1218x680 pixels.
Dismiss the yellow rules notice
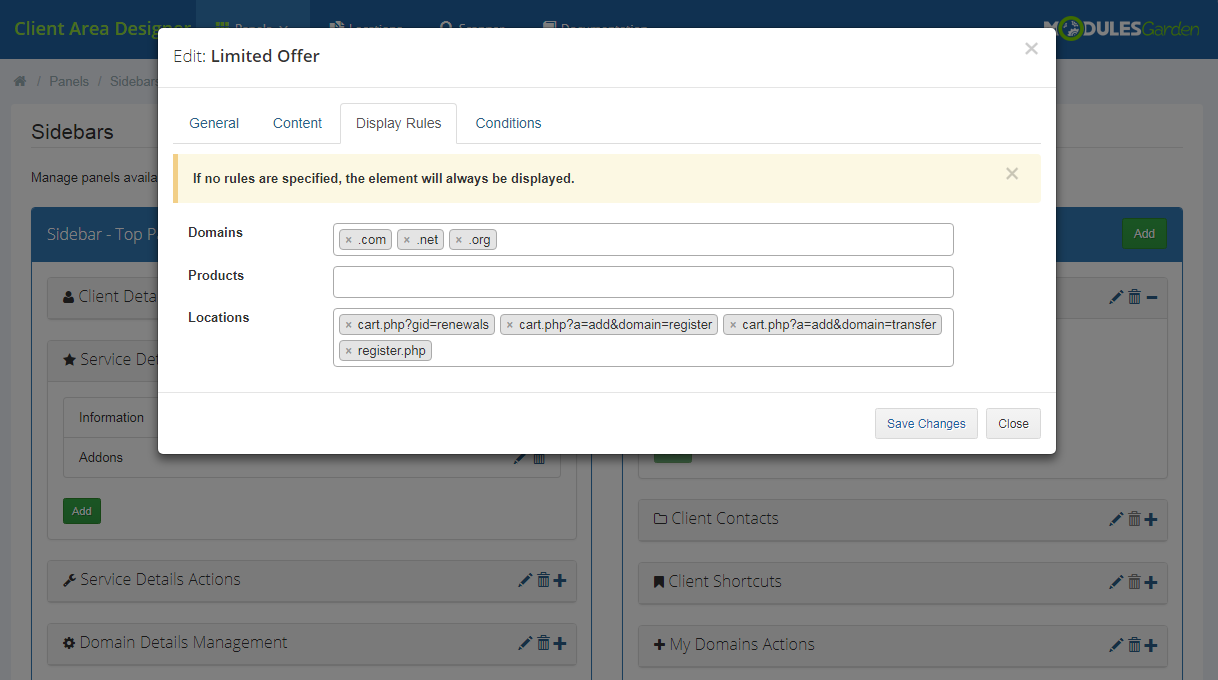[x=1012, y=174]
